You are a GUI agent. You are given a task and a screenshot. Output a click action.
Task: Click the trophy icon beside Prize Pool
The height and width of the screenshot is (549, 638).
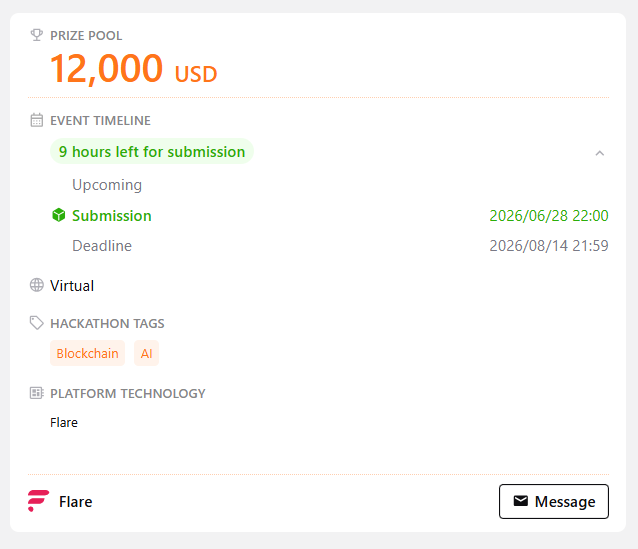pyautogui.click(x=37, y=35)
